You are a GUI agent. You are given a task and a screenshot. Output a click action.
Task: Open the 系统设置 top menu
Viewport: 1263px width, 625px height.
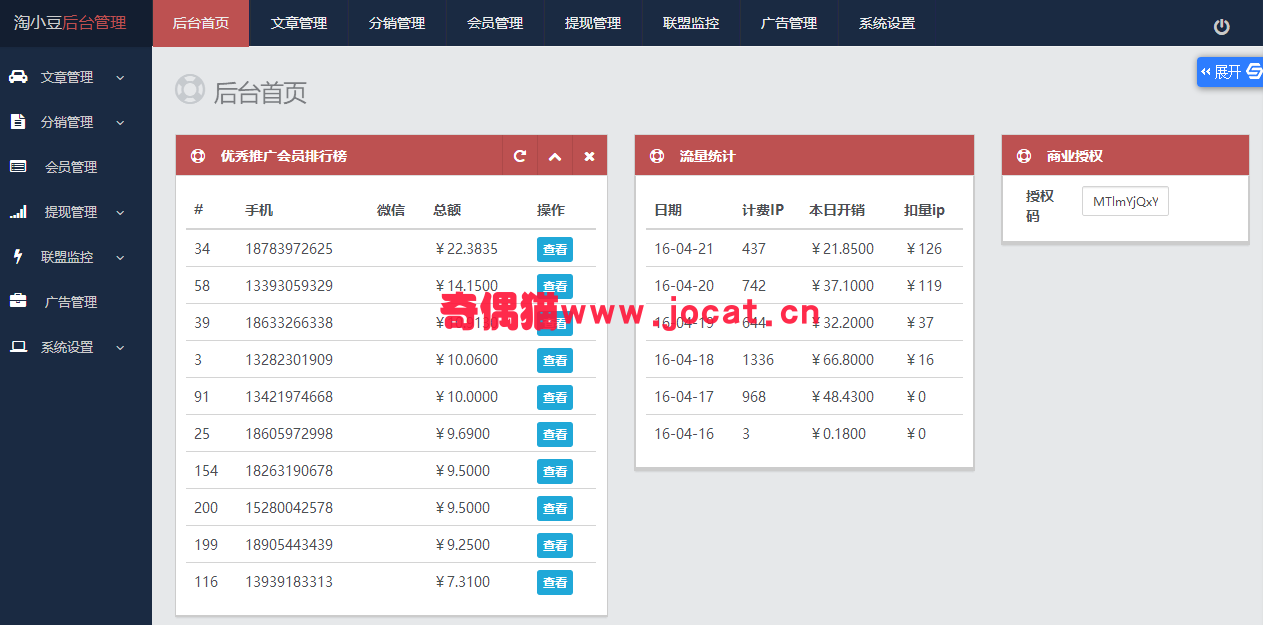(x=887, y=23)
